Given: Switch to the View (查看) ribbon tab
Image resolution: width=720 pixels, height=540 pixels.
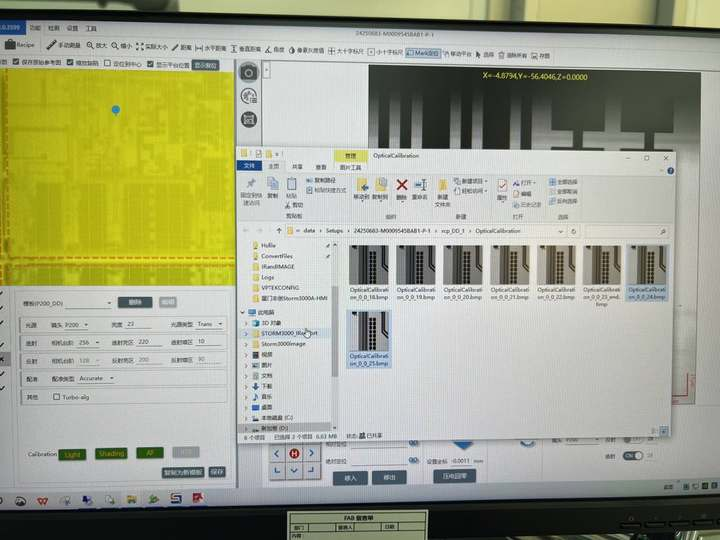Looking at the screenshot, I should tap(321, 167).
